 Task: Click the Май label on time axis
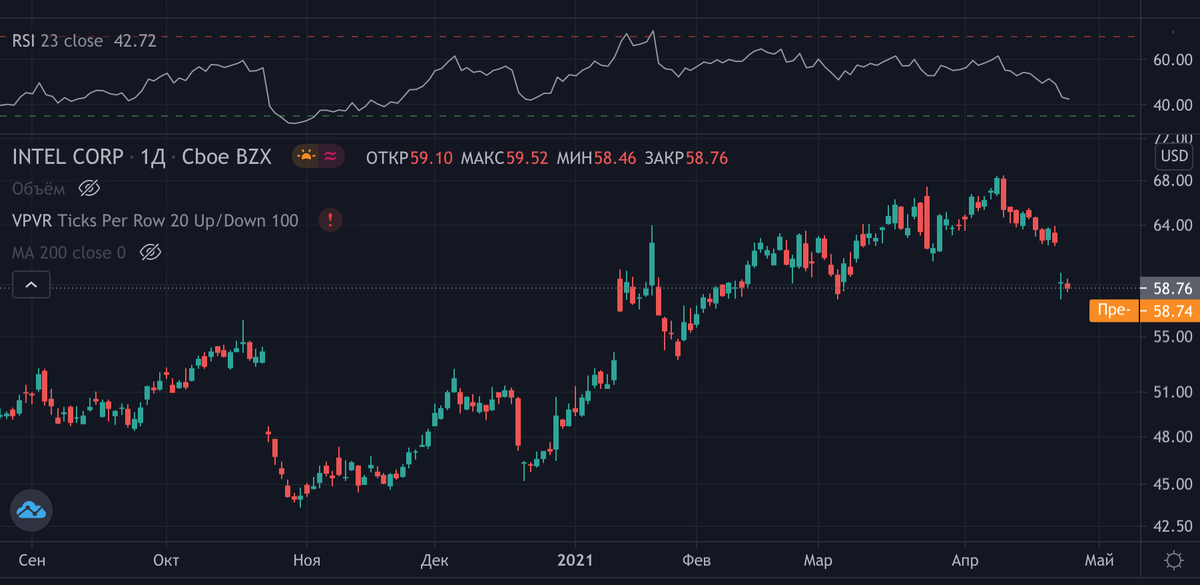tap(1099, 559)
